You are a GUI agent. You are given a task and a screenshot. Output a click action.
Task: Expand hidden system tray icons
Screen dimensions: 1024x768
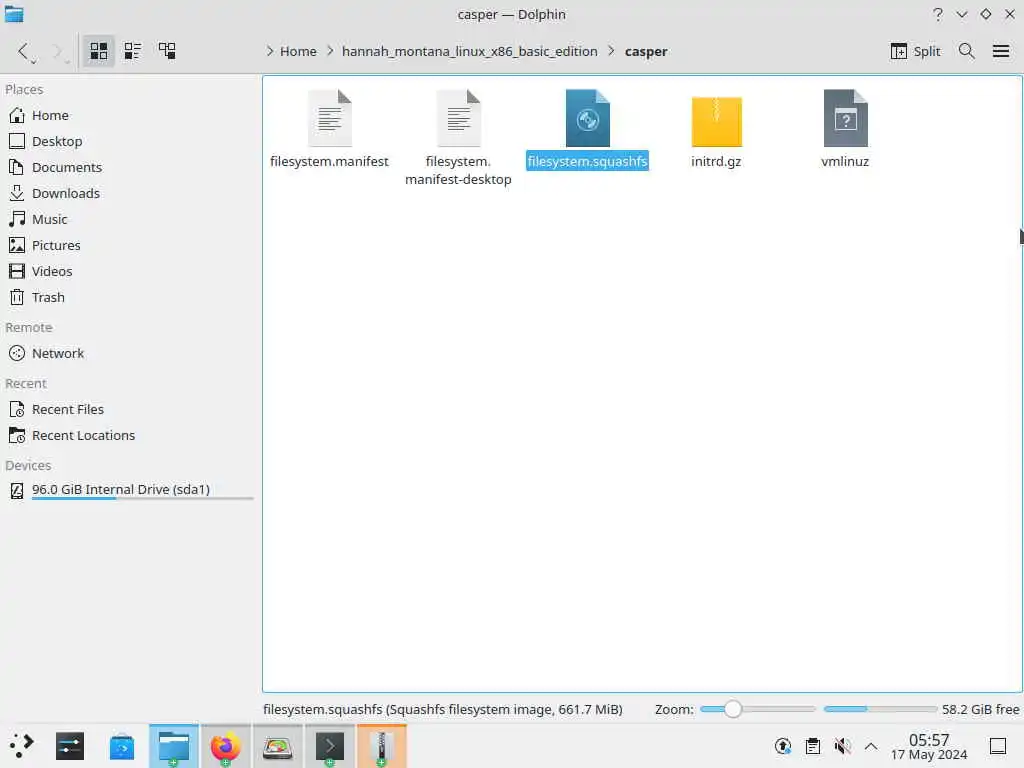[871, 746]
